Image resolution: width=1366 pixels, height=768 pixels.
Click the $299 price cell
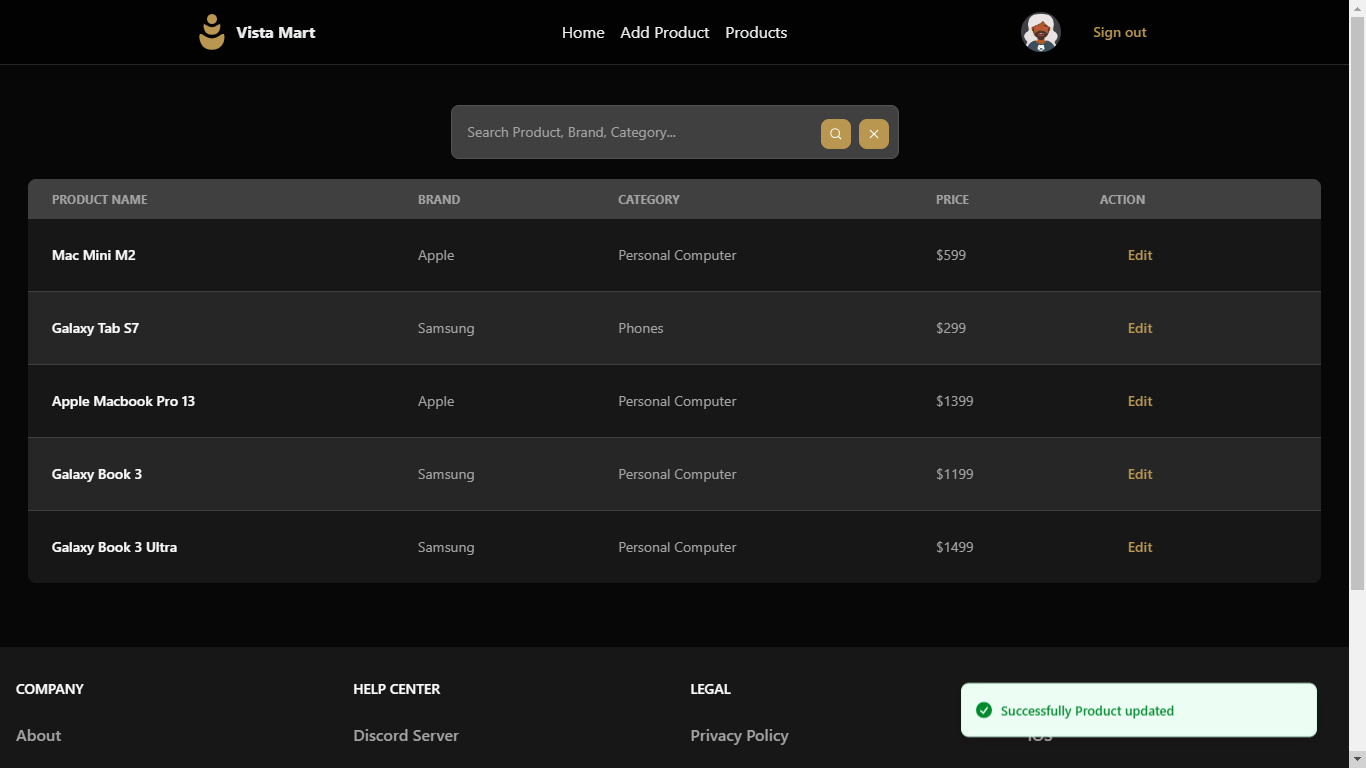click(x=951, y=328)
